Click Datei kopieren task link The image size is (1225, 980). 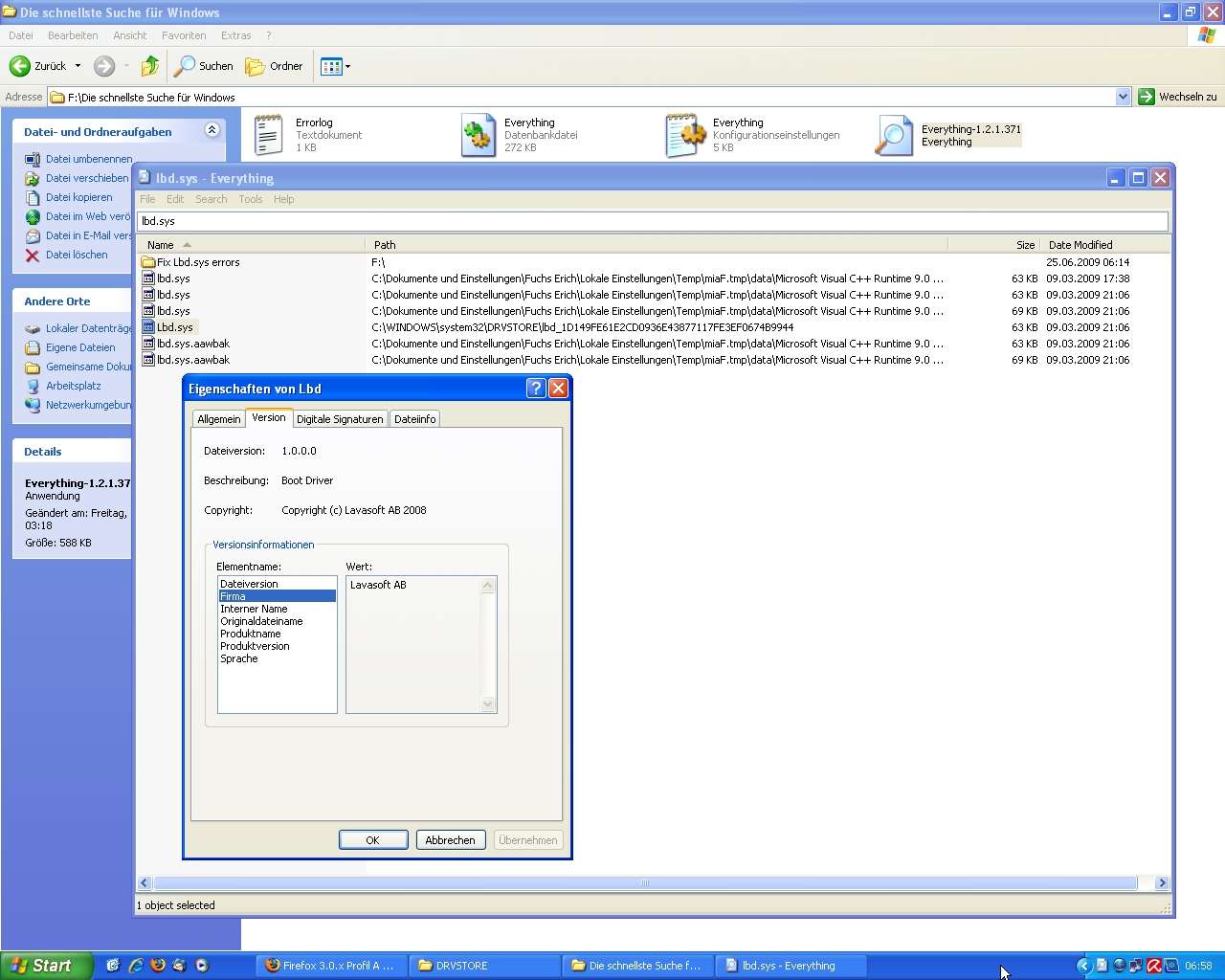[x=78, y=197]
